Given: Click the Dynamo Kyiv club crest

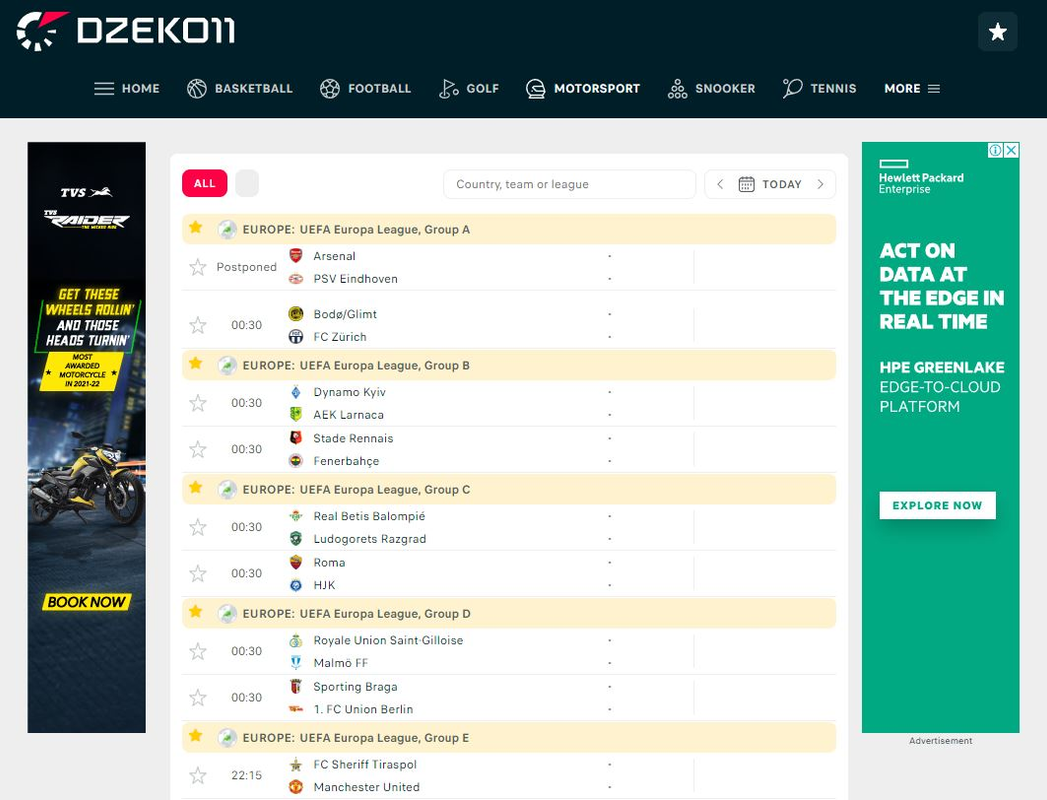Looking at the screenshot, I should [296, 392].
